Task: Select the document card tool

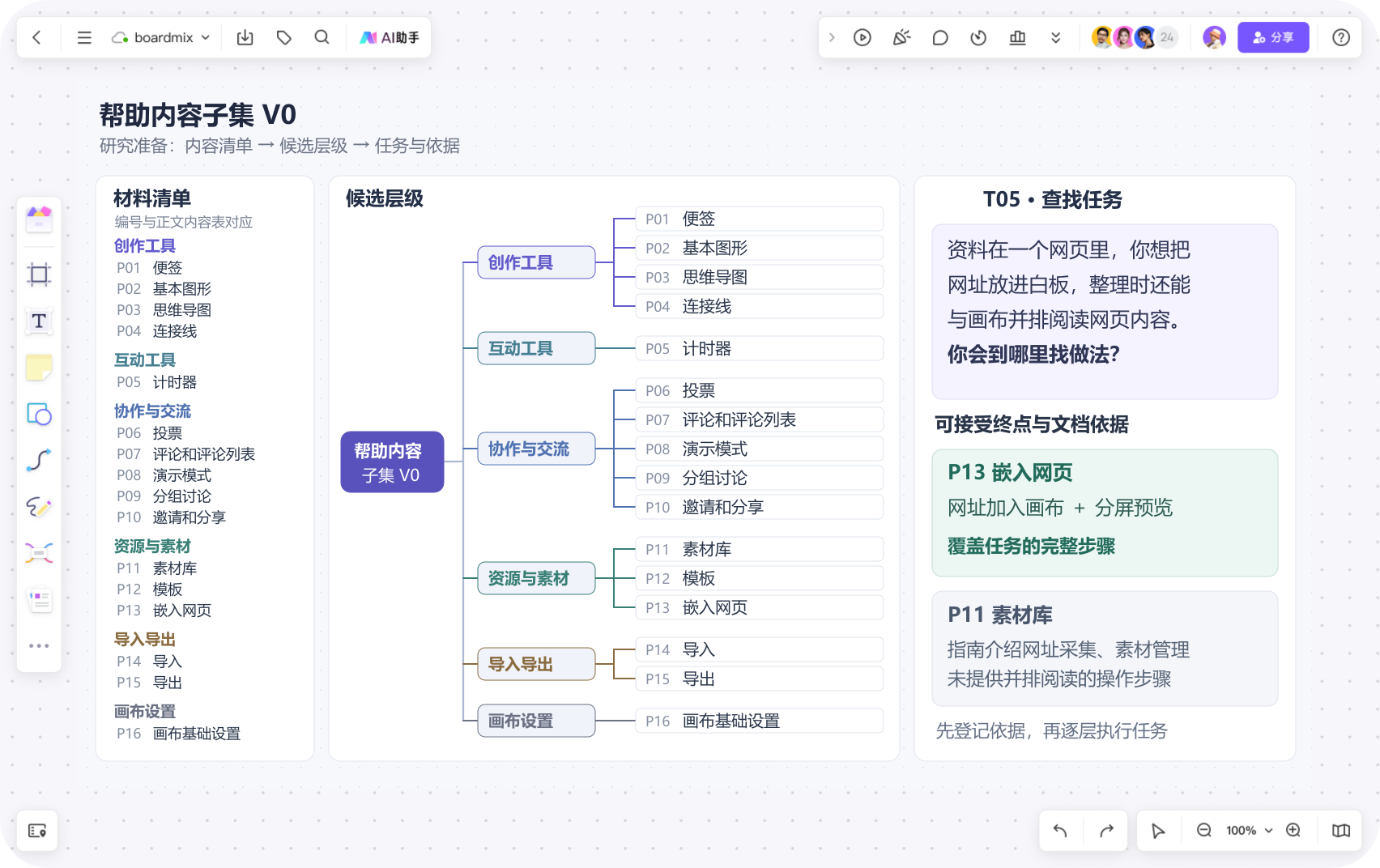Action: [x=39, y=600]
